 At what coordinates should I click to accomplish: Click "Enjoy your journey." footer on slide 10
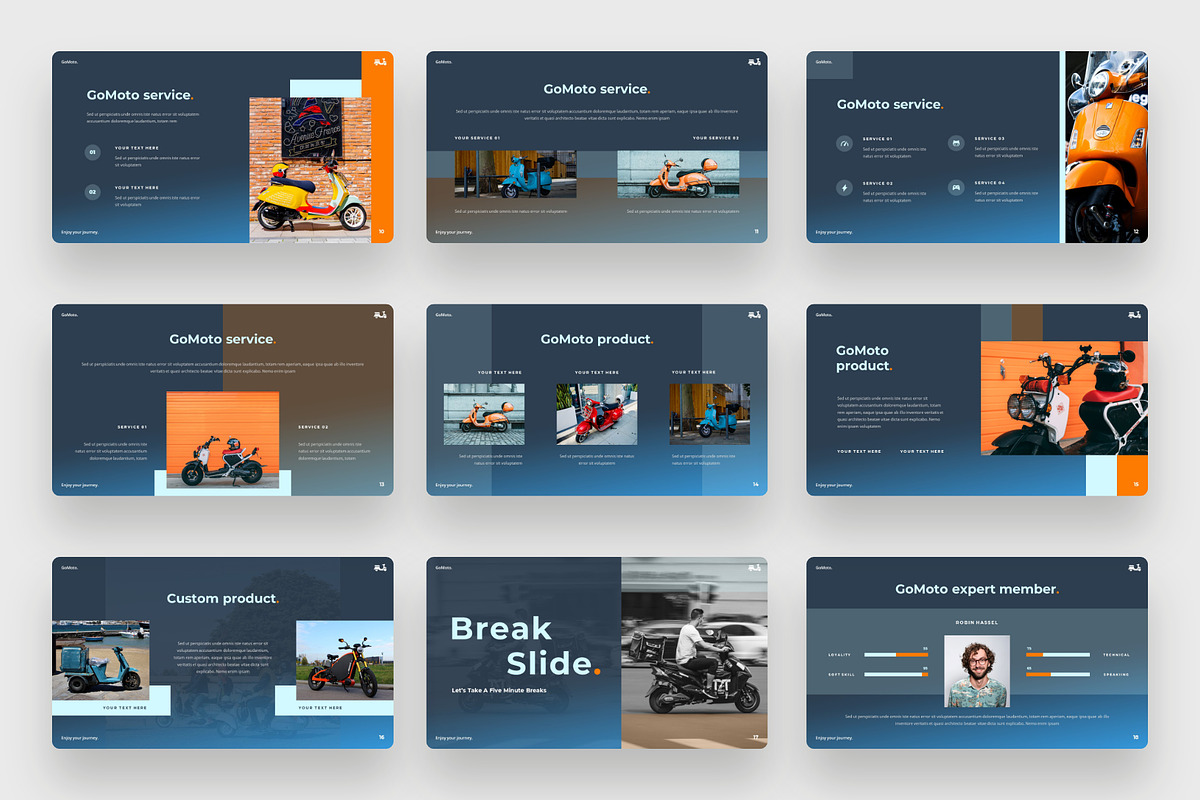point(79,232)
